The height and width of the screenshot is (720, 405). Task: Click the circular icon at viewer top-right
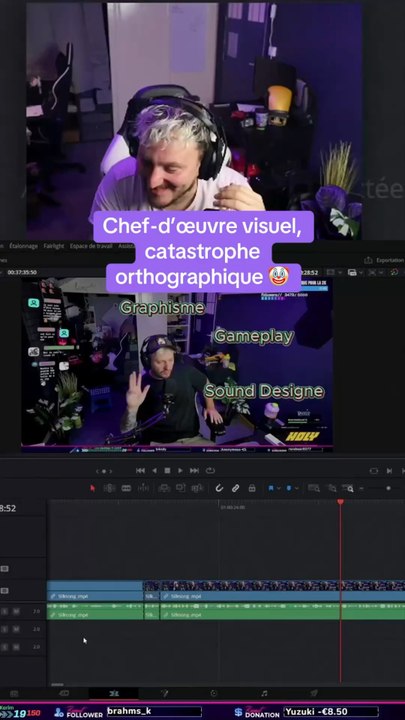coord(394,272)
